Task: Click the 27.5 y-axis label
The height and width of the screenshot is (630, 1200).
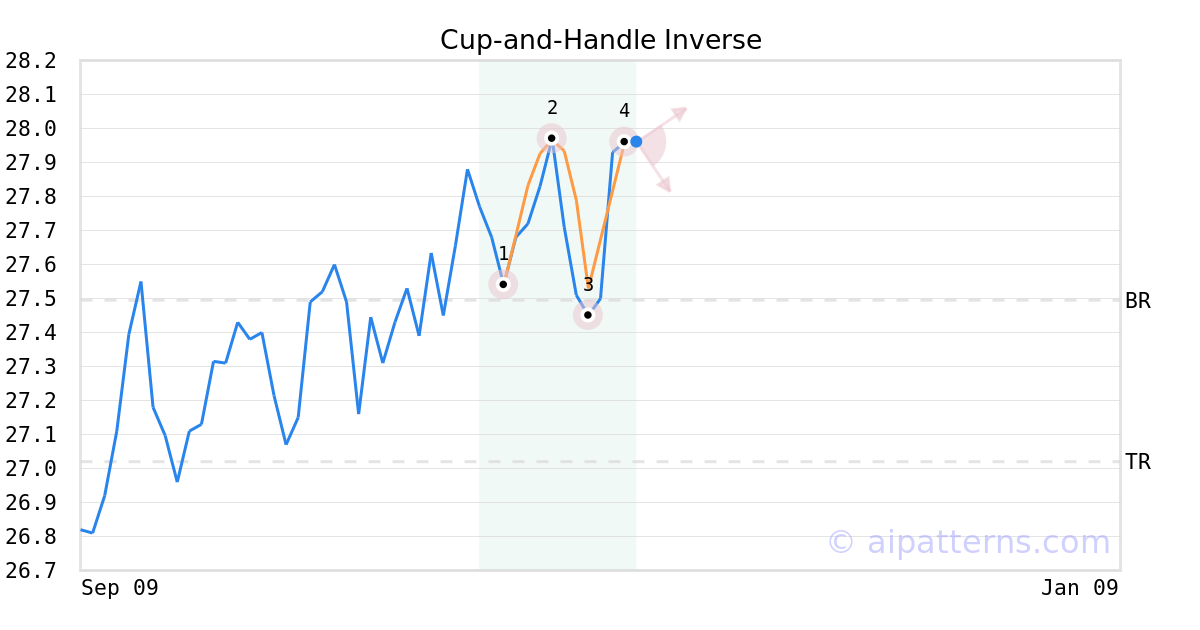Action: pos(30,299)
